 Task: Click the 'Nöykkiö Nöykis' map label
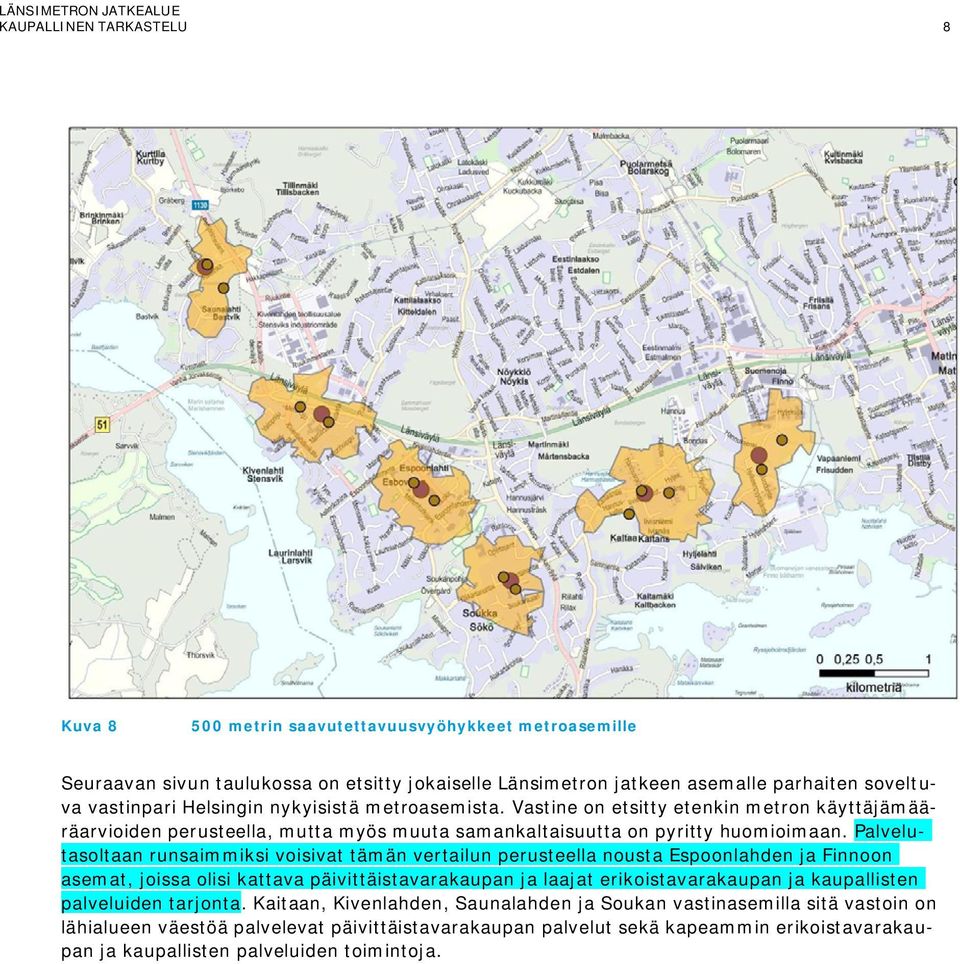click(x=514, y=376)
